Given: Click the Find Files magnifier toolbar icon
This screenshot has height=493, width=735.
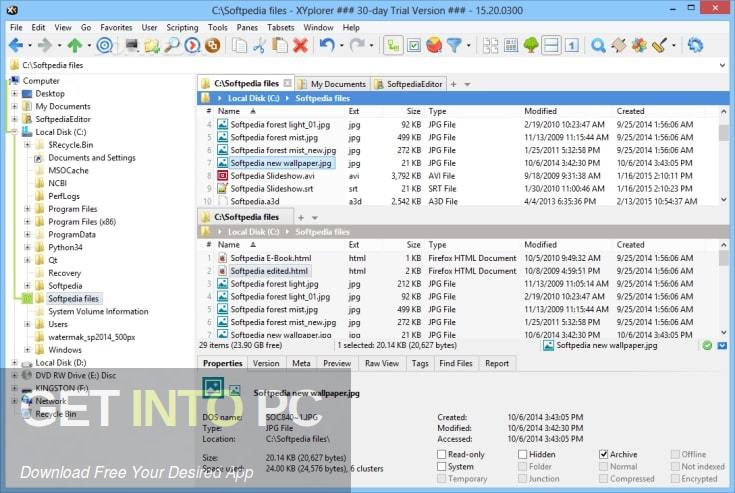Looking at the screenshot, I should point(172,45).
